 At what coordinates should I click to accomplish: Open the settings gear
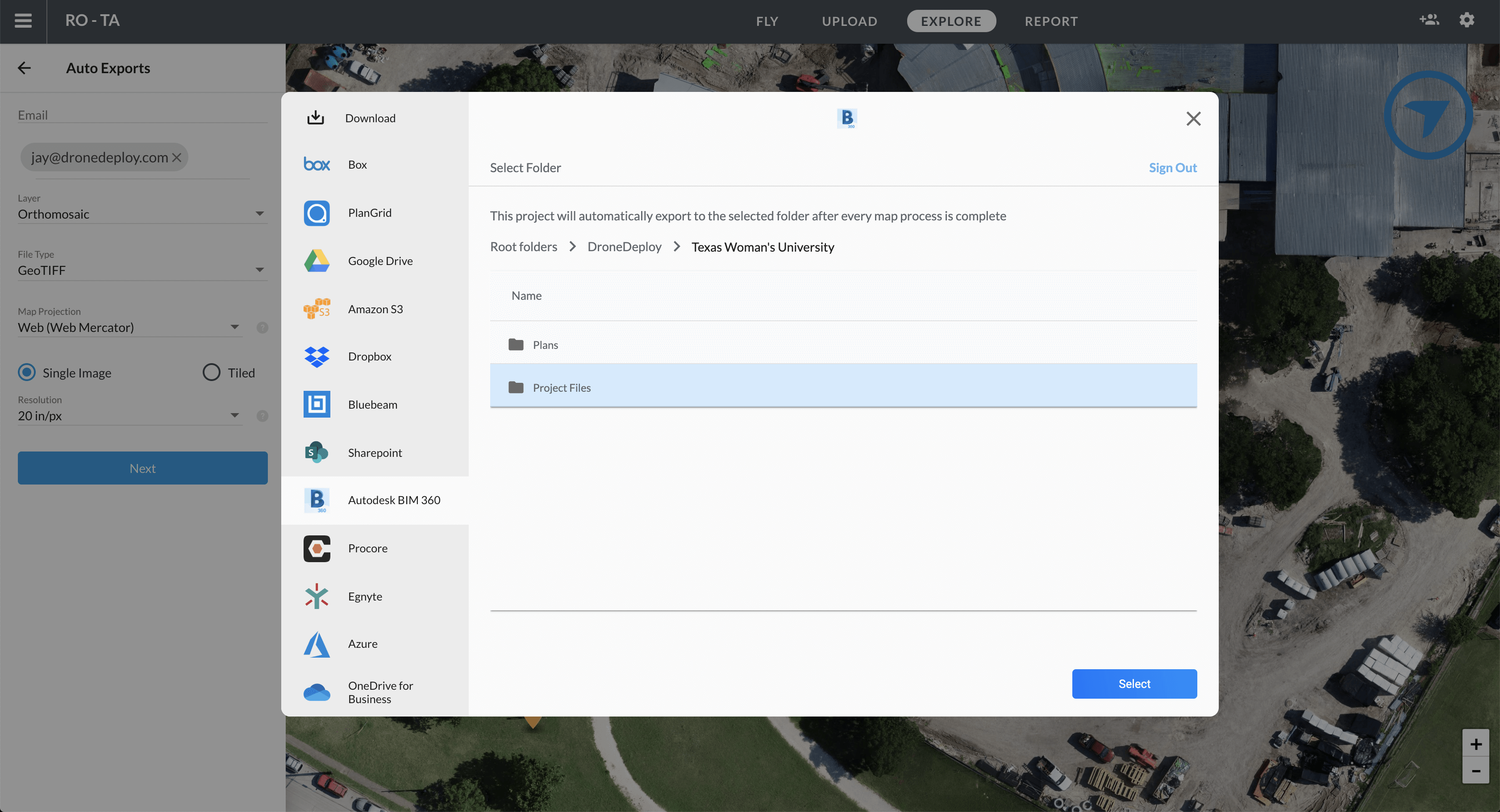(x=1467, y=20)
